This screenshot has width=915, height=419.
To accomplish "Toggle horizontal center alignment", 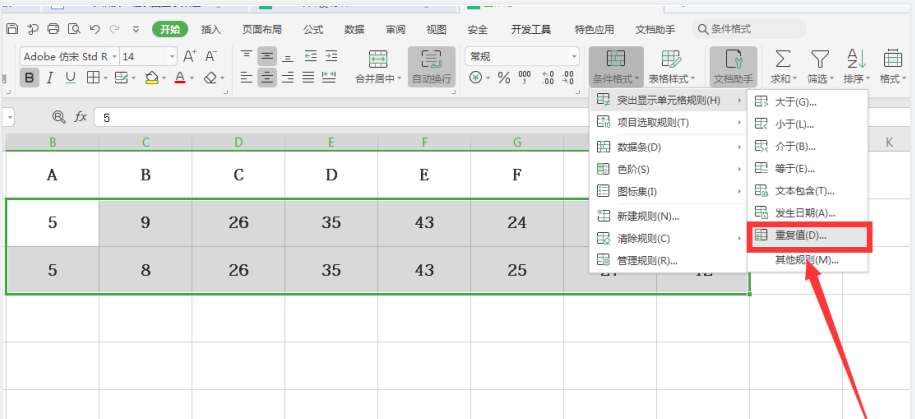I will pyautogui.click(x=267, y=77).
